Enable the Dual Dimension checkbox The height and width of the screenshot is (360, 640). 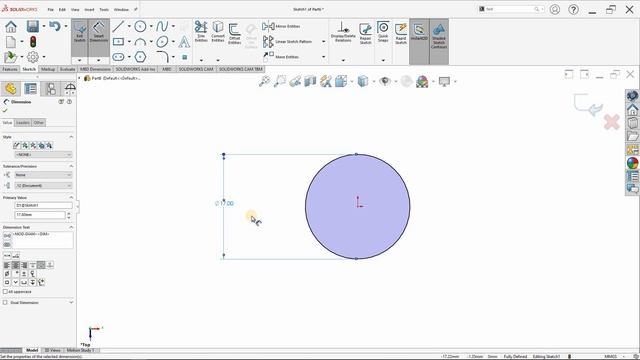pyautogui.click(x=5, y=303)
